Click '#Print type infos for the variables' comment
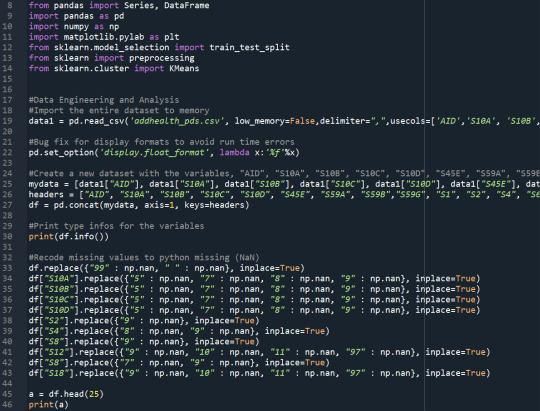This screenshot has width=540, height=411. click(x=116, y=226)
